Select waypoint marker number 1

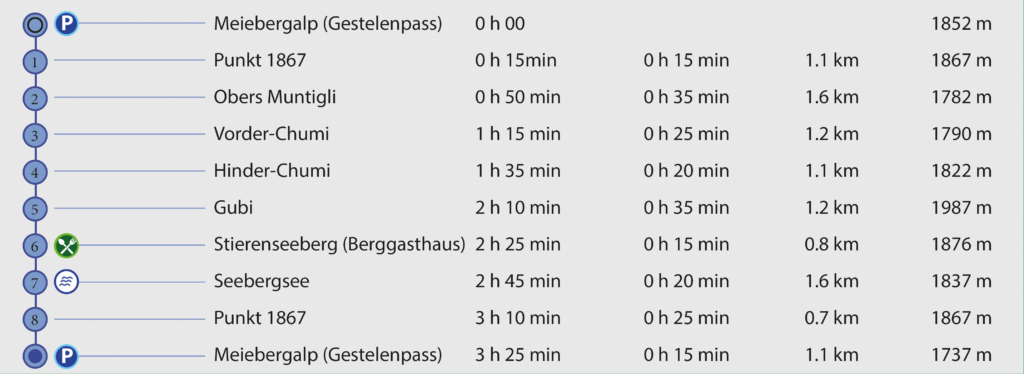tap(35, 62)
